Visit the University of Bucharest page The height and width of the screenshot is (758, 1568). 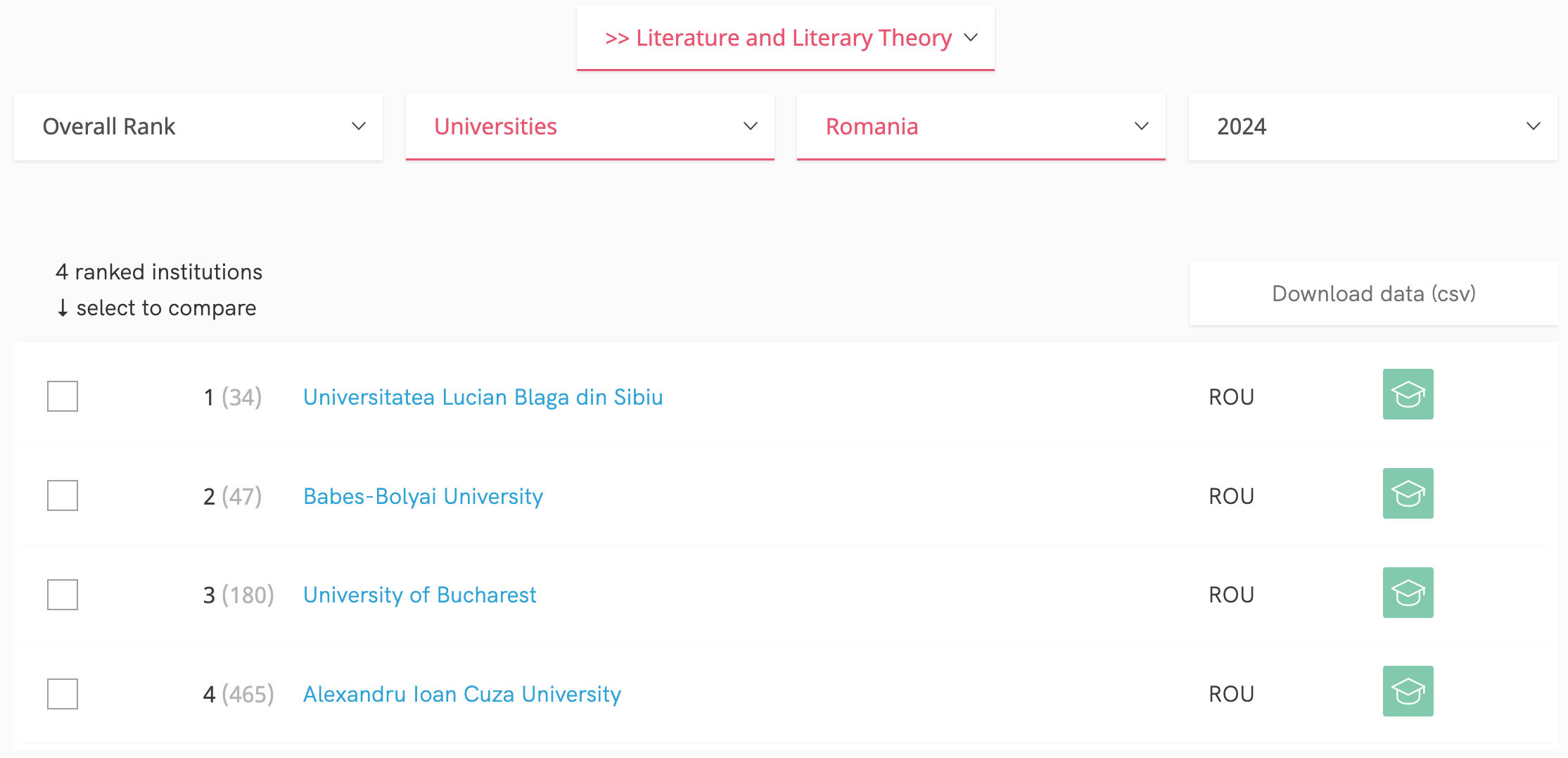419,595
